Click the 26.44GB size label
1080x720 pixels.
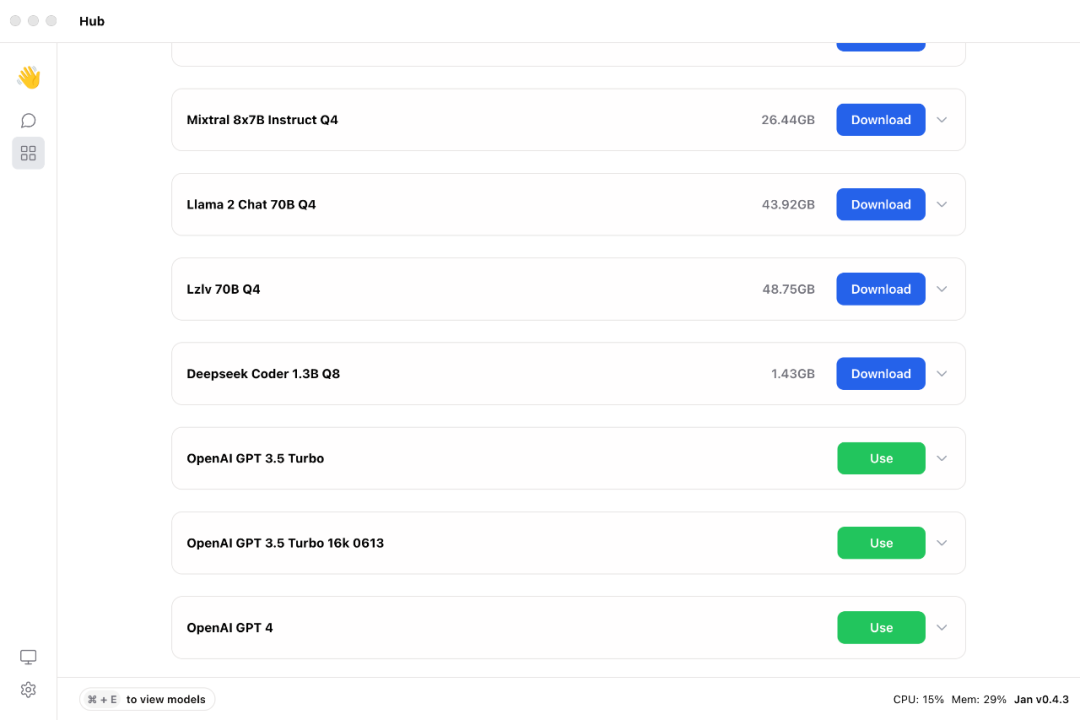coord(787,120)
